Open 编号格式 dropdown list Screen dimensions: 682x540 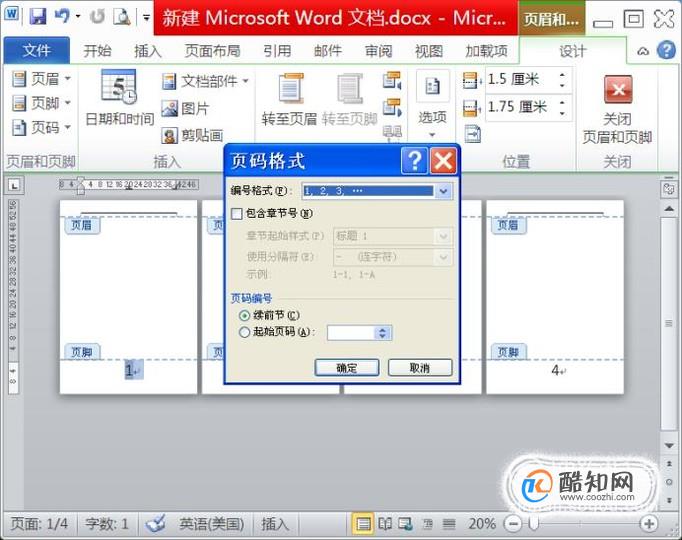[x=443, y=191]
